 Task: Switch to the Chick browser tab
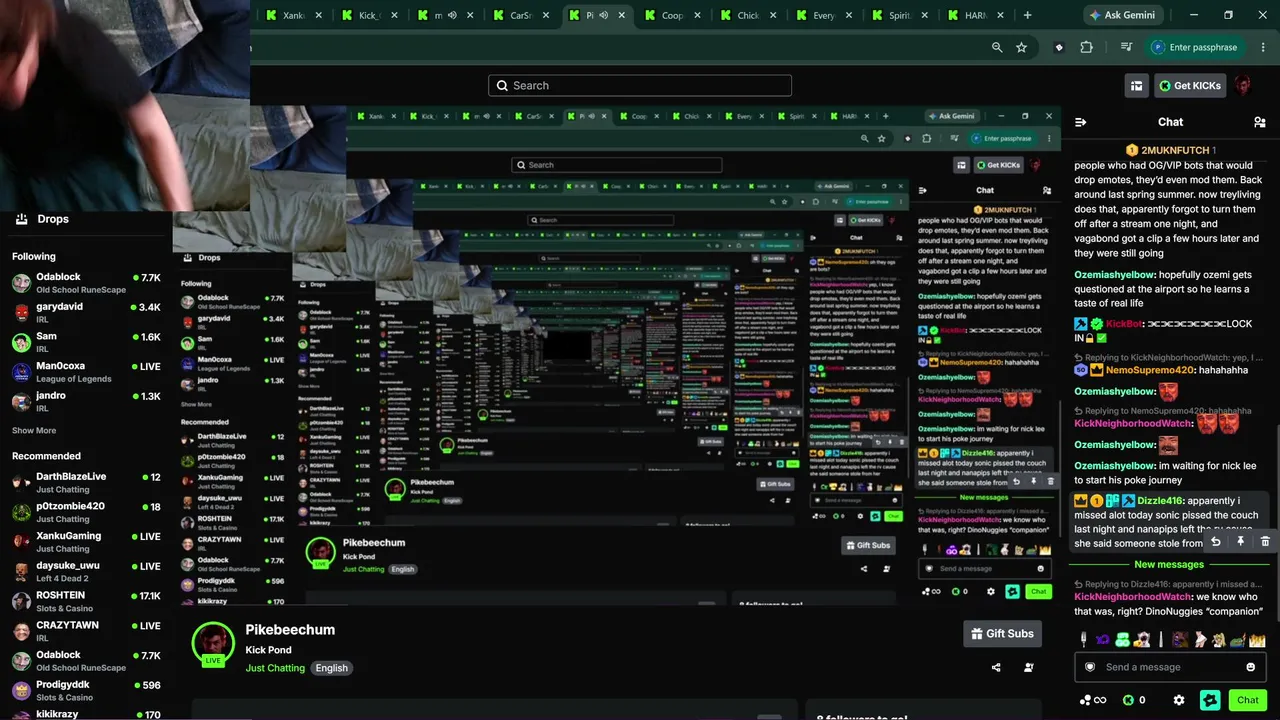click(x=747, y=15)
